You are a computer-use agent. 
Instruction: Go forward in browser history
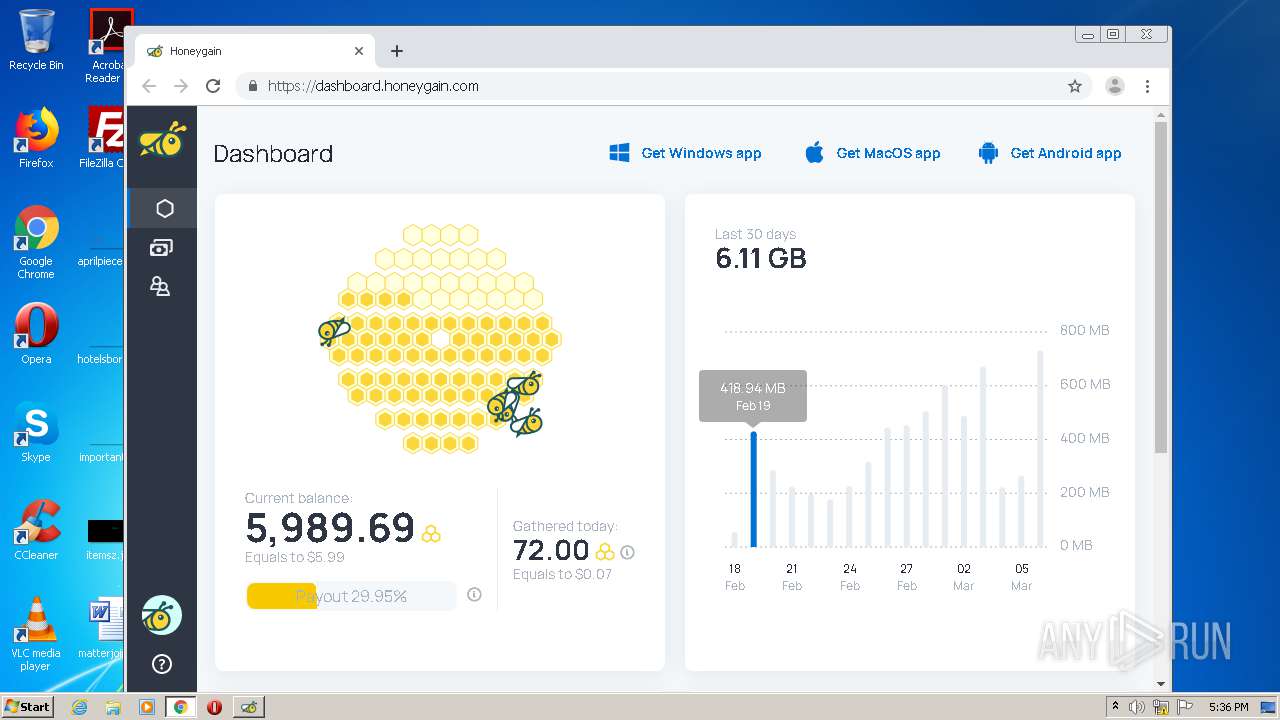pyautogui.click(x=181, y=86)
